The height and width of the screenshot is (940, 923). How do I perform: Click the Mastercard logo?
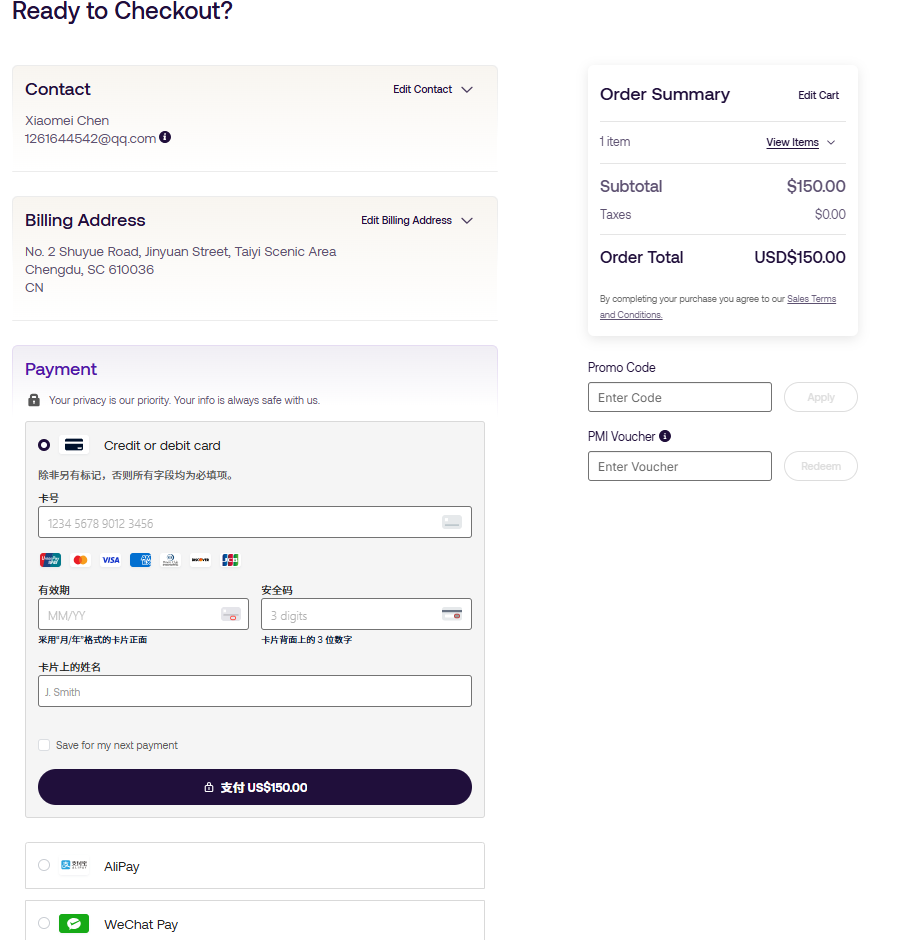coord(81,560)
